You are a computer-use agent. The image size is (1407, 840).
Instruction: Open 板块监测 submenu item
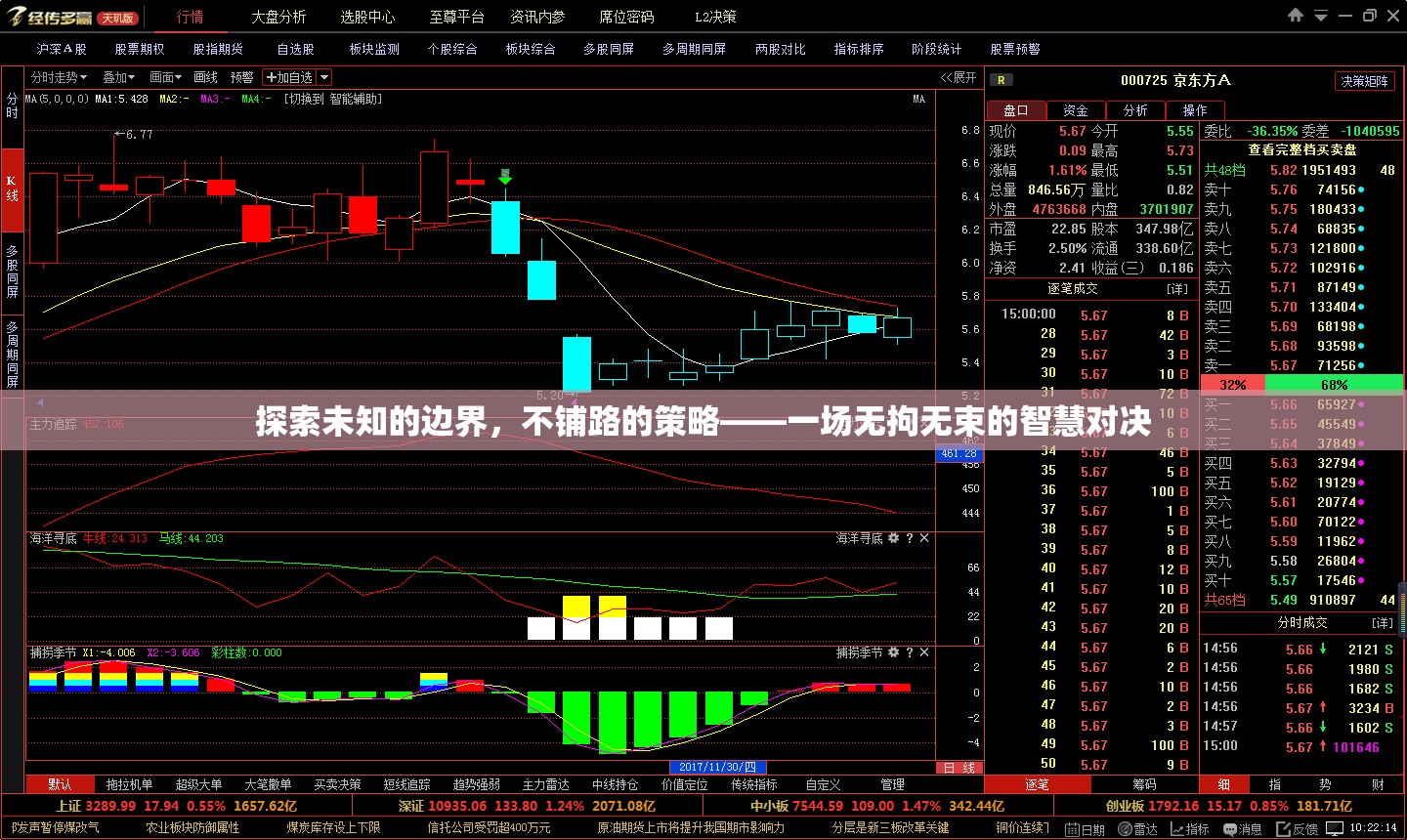pos(374,49)
